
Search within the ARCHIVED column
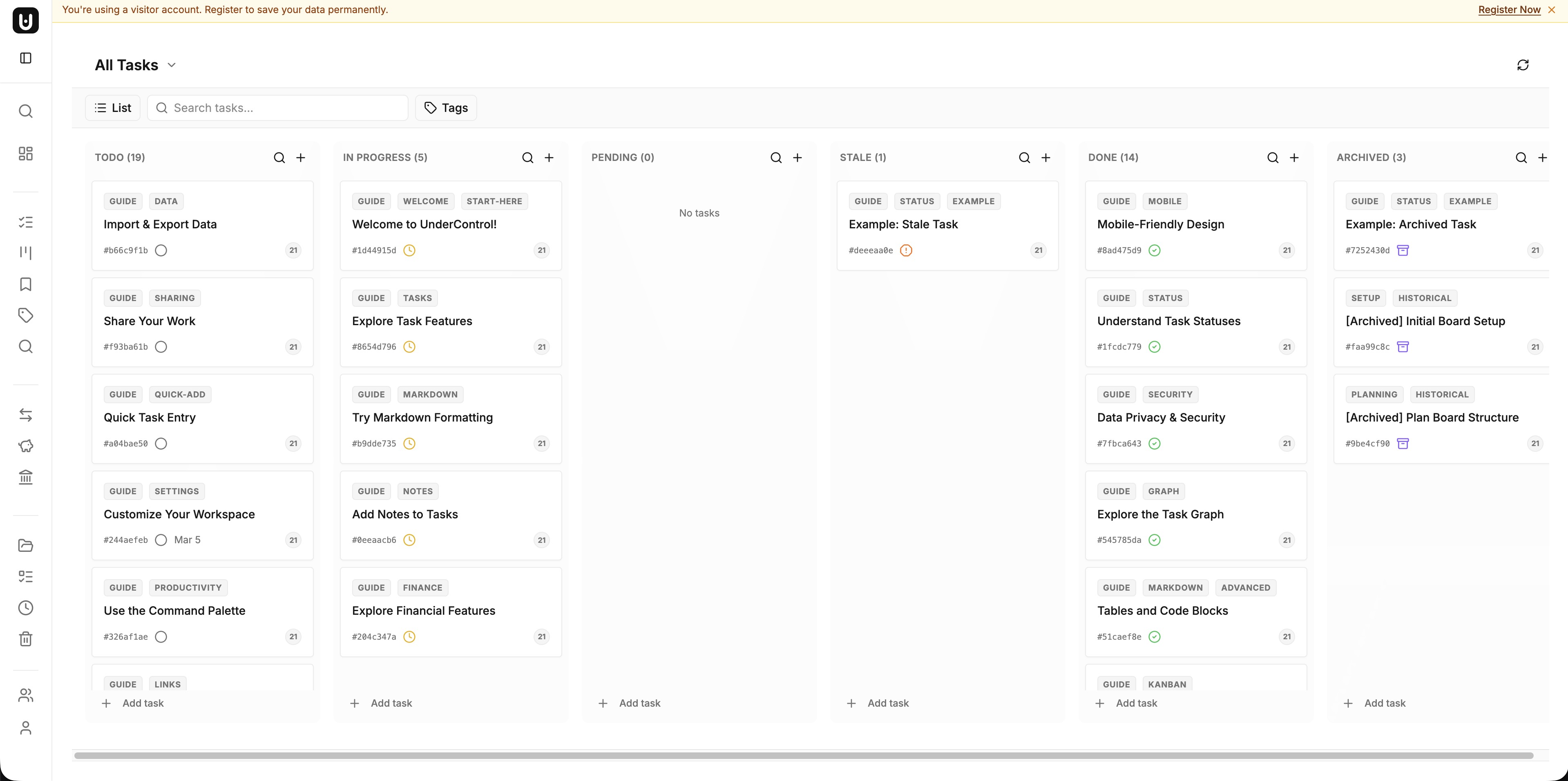click(1521, 158)
